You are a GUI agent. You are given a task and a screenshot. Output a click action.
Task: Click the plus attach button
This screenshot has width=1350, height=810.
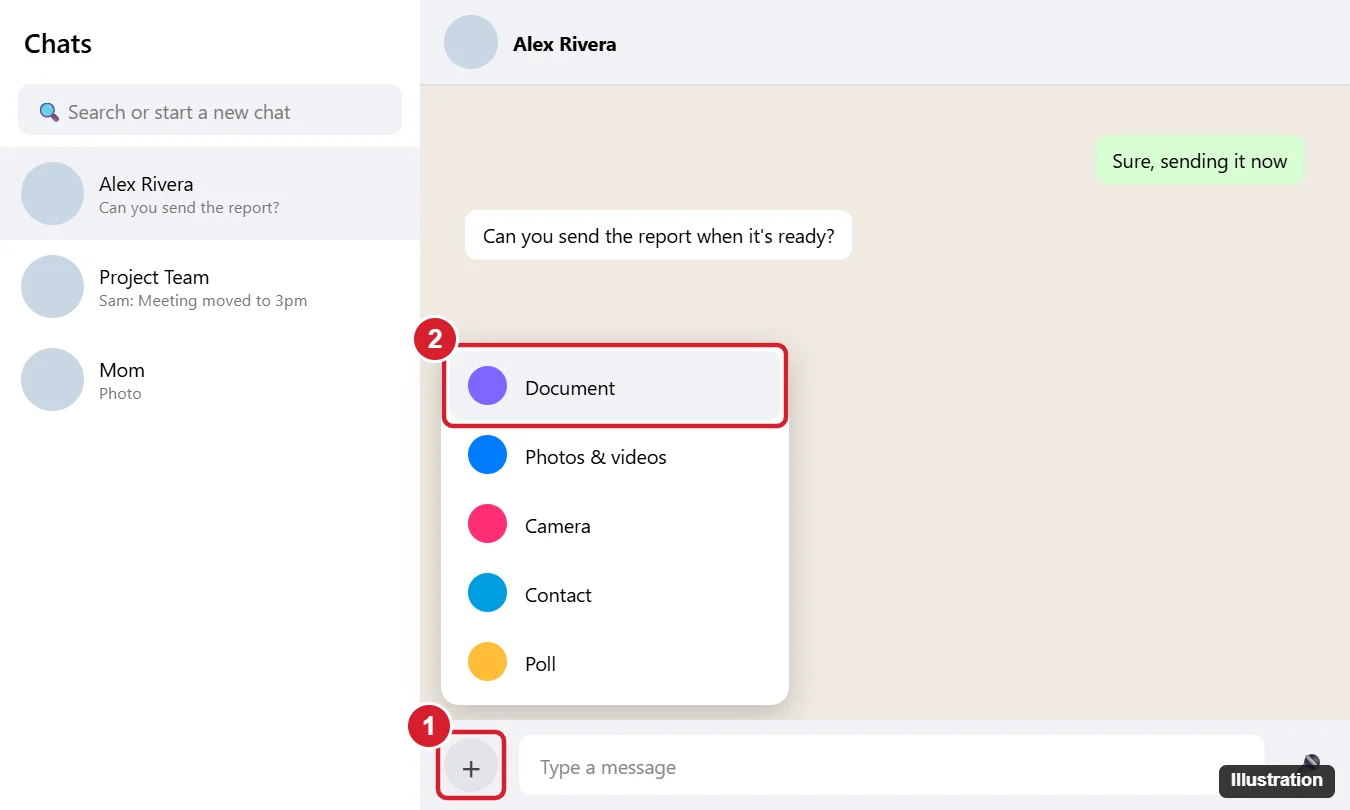471,767
